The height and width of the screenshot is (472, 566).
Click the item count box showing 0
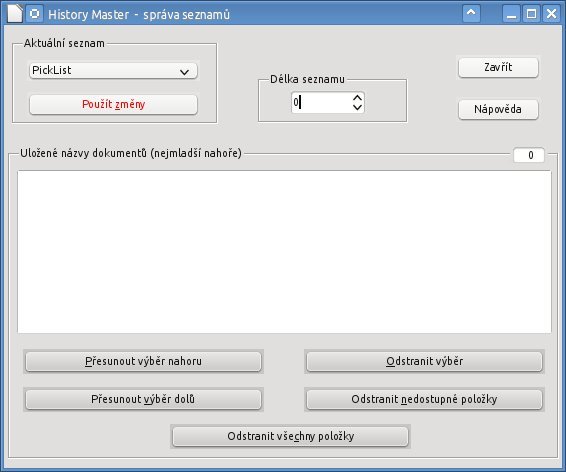(529, 155)
